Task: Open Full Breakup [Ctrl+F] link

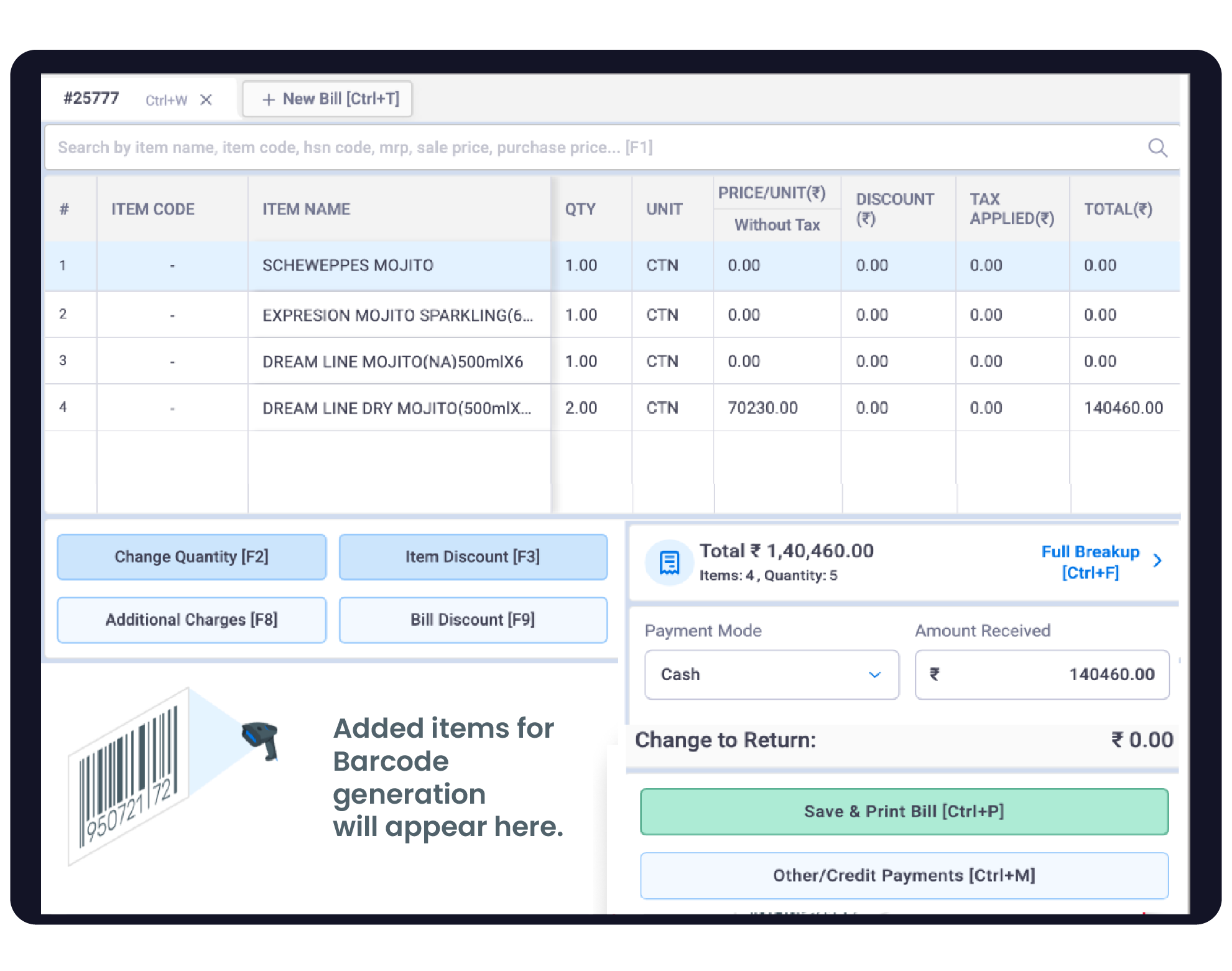Action: (1090, 562)
